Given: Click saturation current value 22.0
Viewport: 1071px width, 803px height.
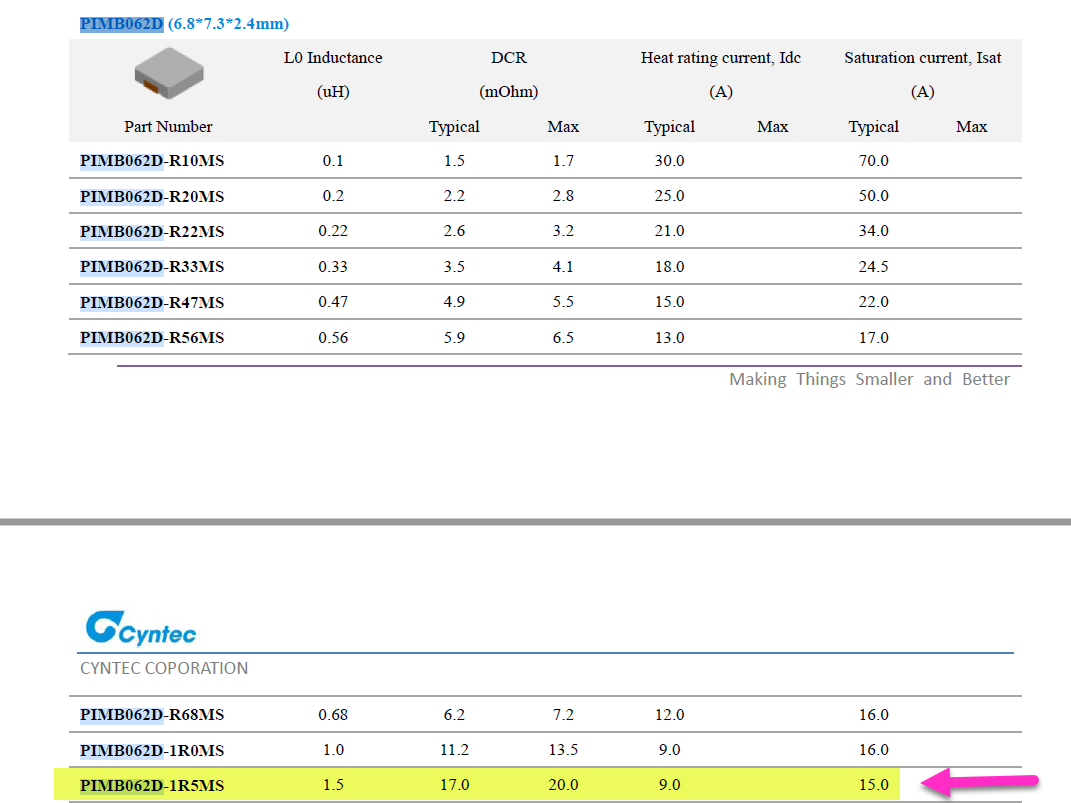Looking at the screenshot, I should (874, 302).
